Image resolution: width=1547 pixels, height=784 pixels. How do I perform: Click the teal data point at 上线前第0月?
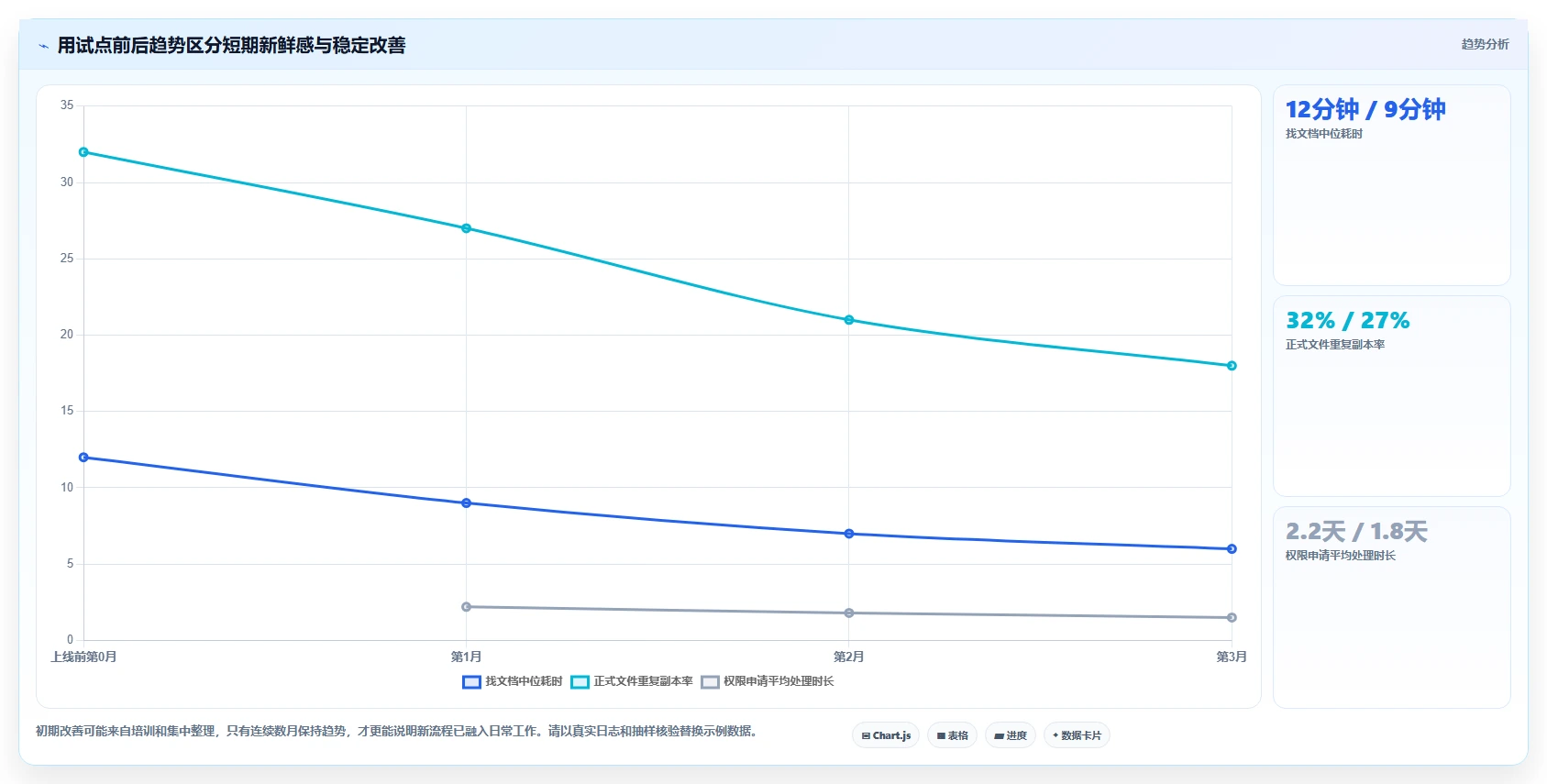tap(83, 152)
